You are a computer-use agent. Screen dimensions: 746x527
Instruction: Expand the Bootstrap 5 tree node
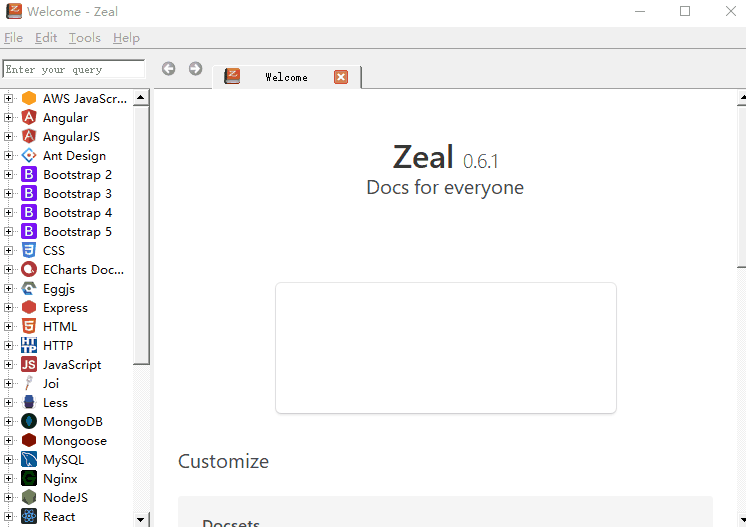[8, 232]
